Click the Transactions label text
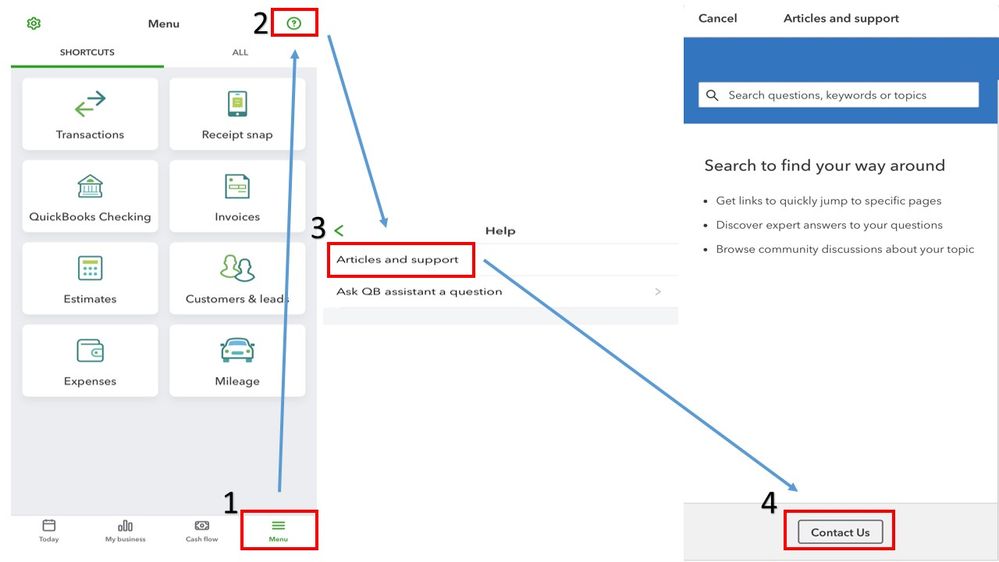This screenshot has width=999, height=562. click(x=90, y=134)
